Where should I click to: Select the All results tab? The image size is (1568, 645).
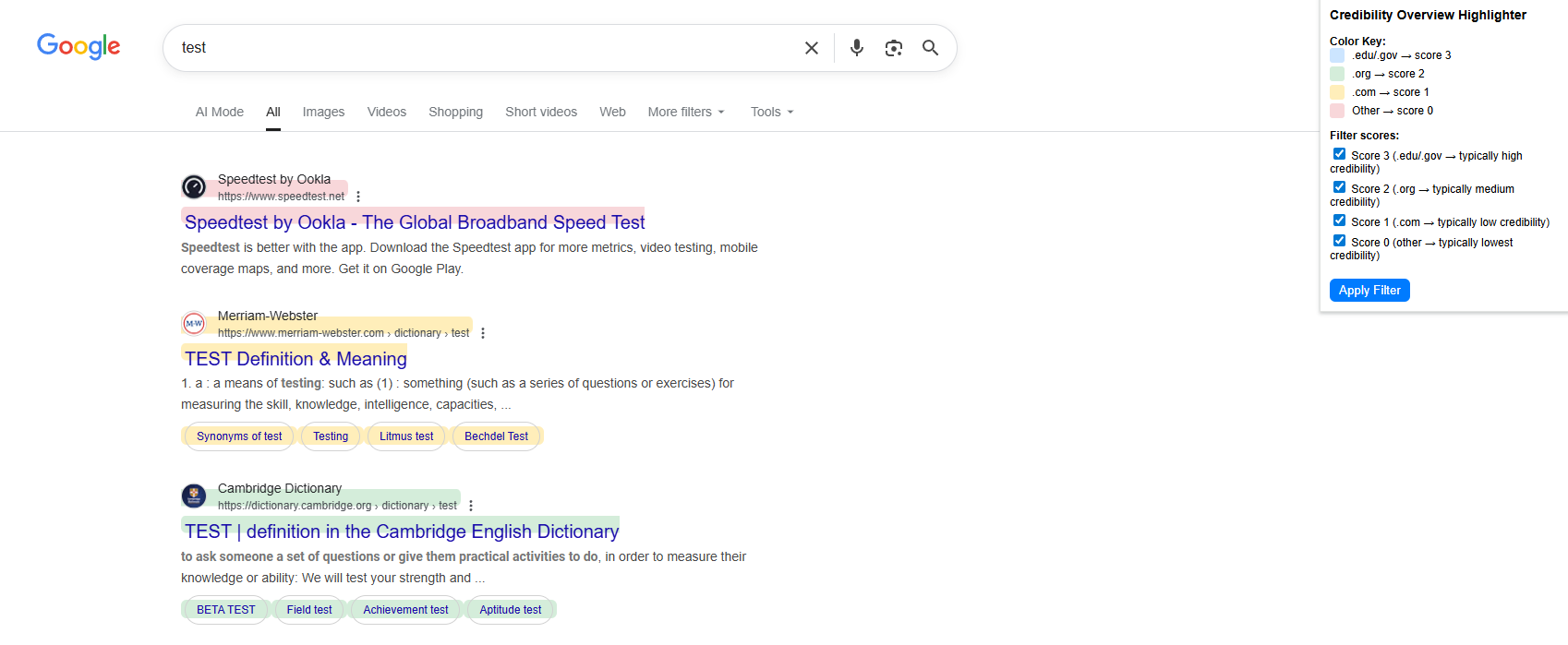click(273, 112)
